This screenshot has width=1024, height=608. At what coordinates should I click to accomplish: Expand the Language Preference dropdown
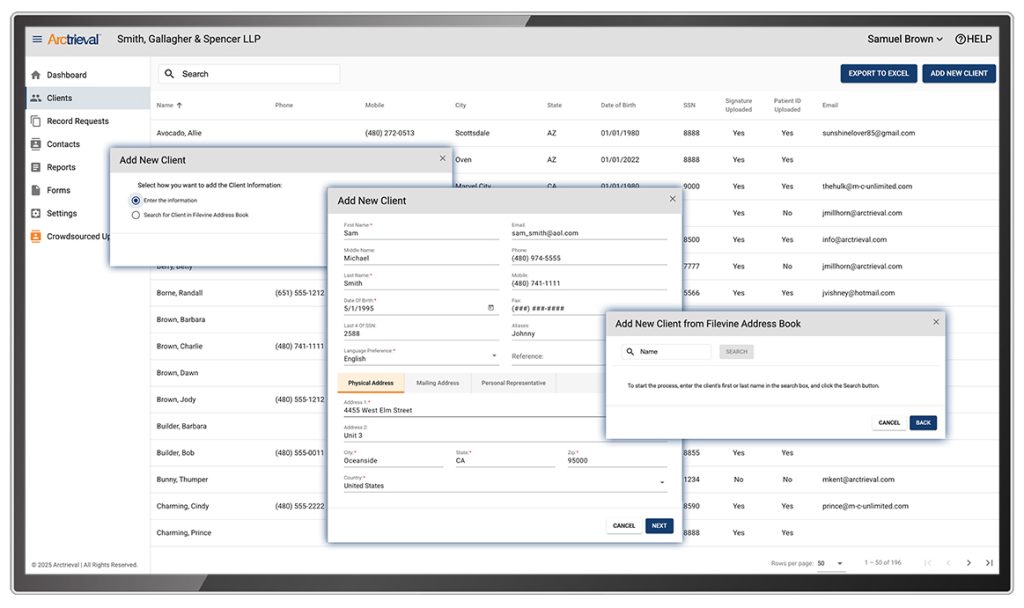coord(494,357)
